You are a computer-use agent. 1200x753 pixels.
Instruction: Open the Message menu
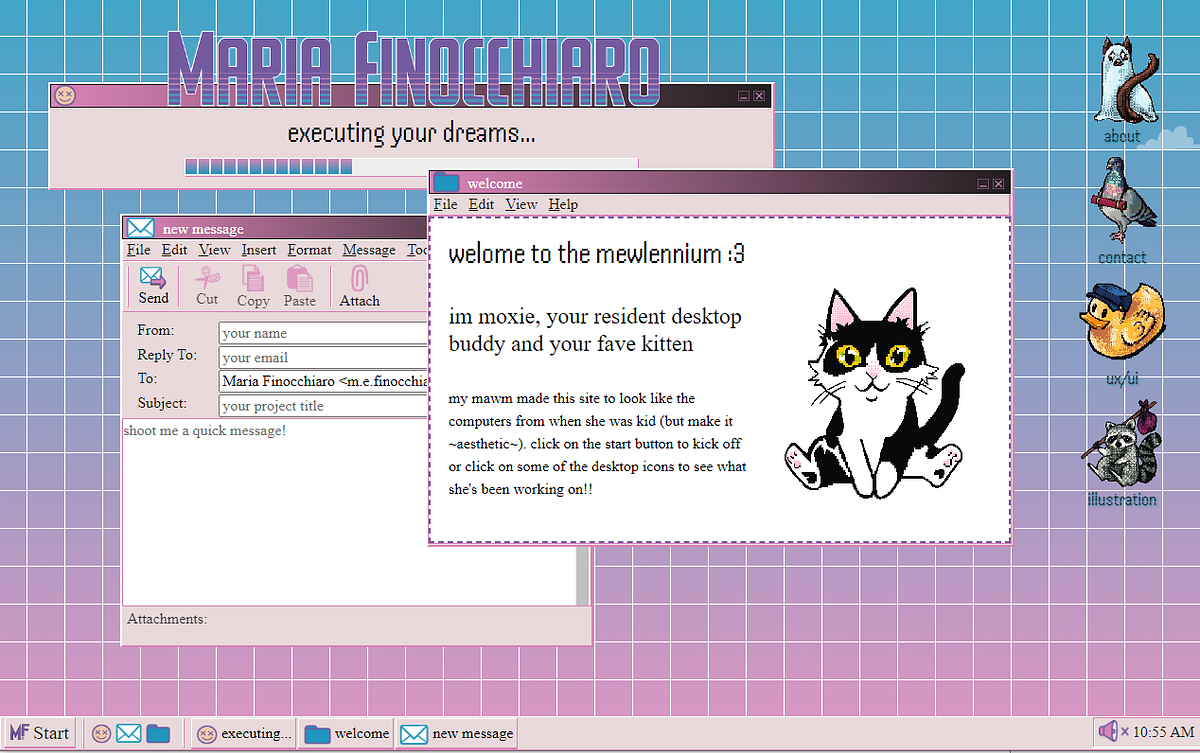pos(369,250)
